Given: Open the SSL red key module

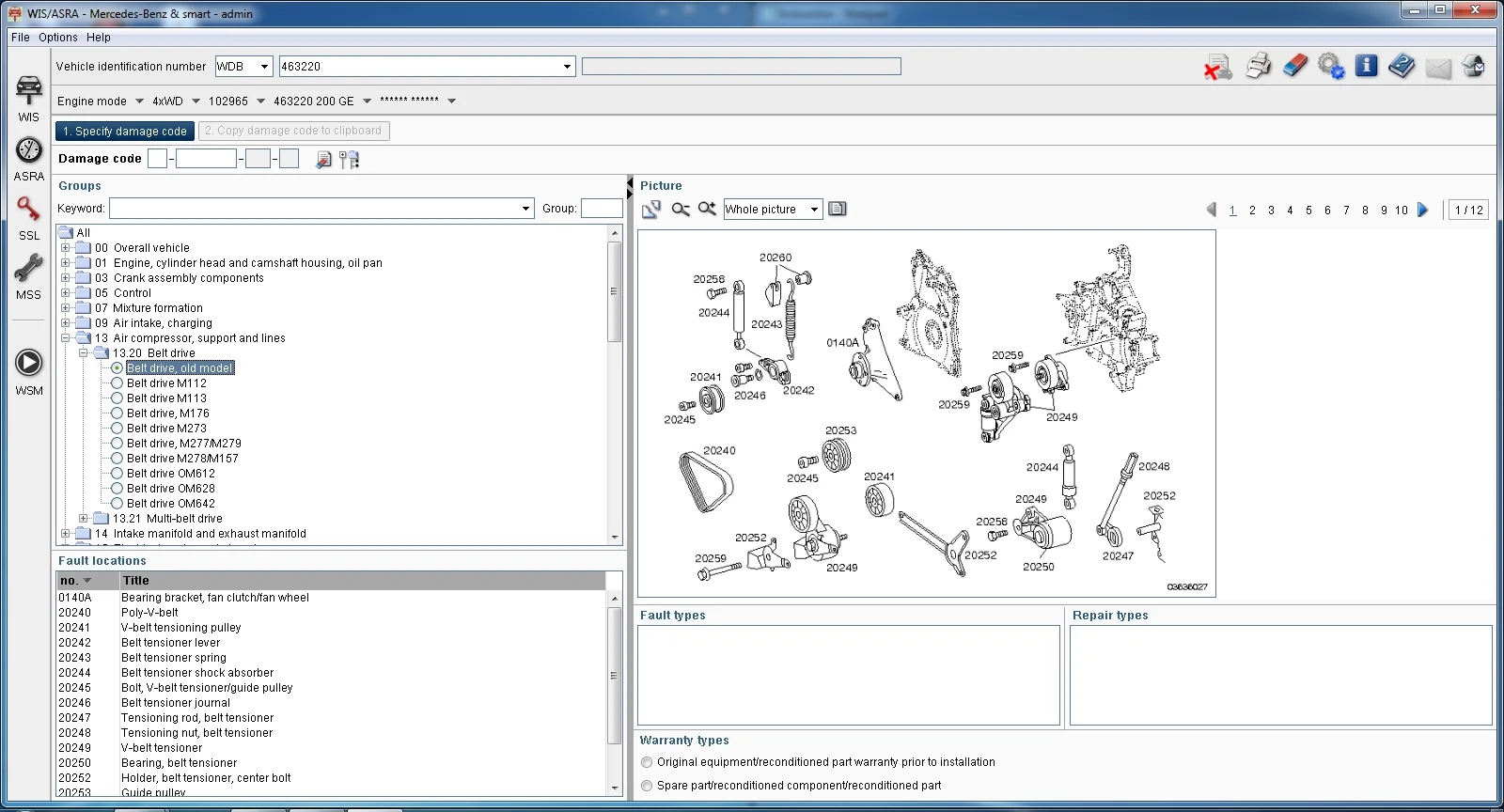Looking at the screenshot, I should (x=29, y=210).
